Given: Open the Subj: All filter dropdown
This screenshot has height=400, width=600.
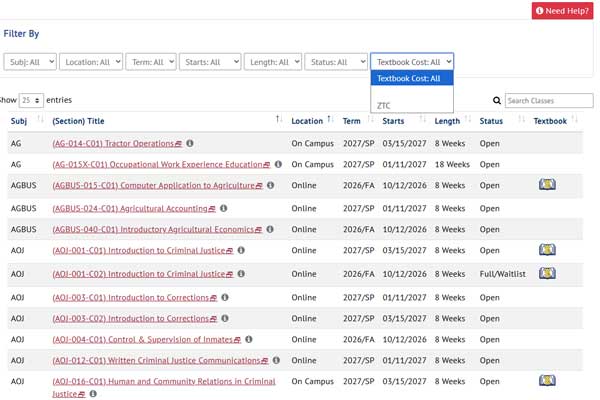Looking at the screenshot, I should [30, 62].
